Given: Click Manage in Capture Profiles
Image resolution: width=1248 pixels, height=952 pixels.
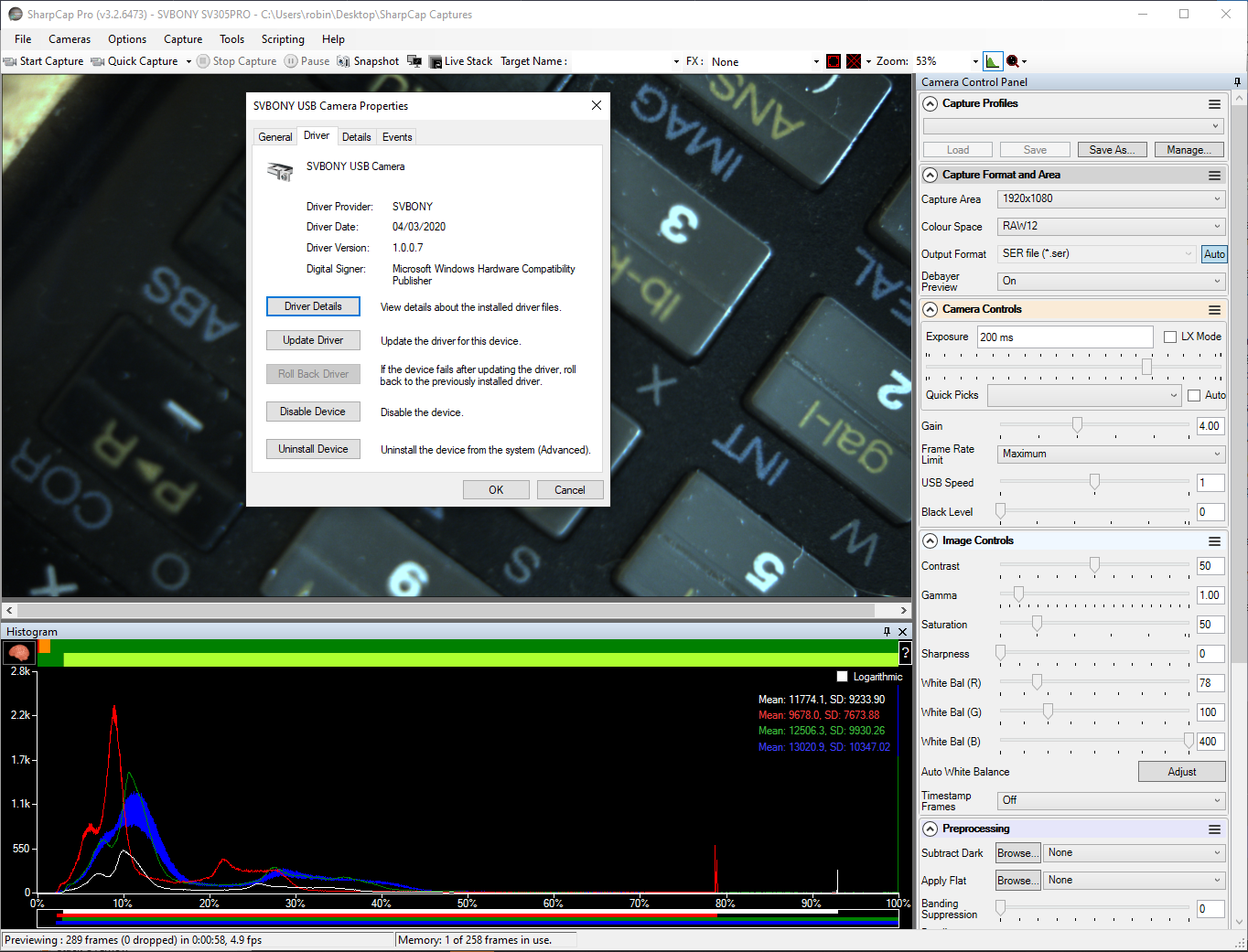Looking at the screenshot, I should coord(1189,150).
